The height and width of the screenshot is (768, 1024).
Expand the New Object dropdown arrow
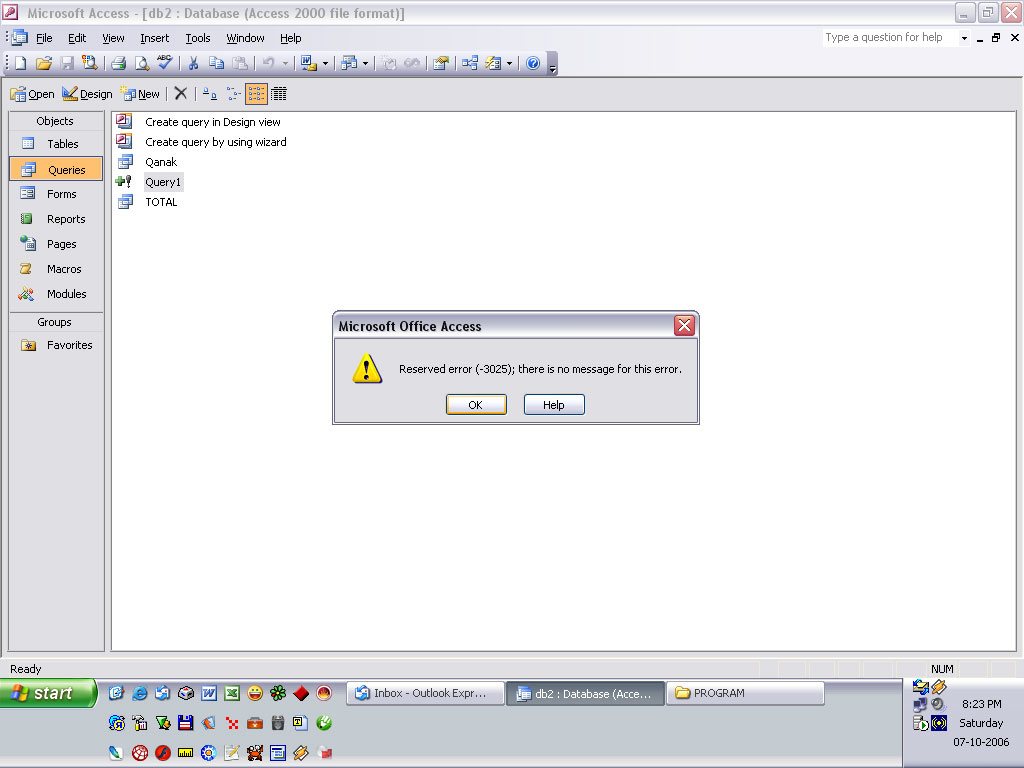(509, 63)
